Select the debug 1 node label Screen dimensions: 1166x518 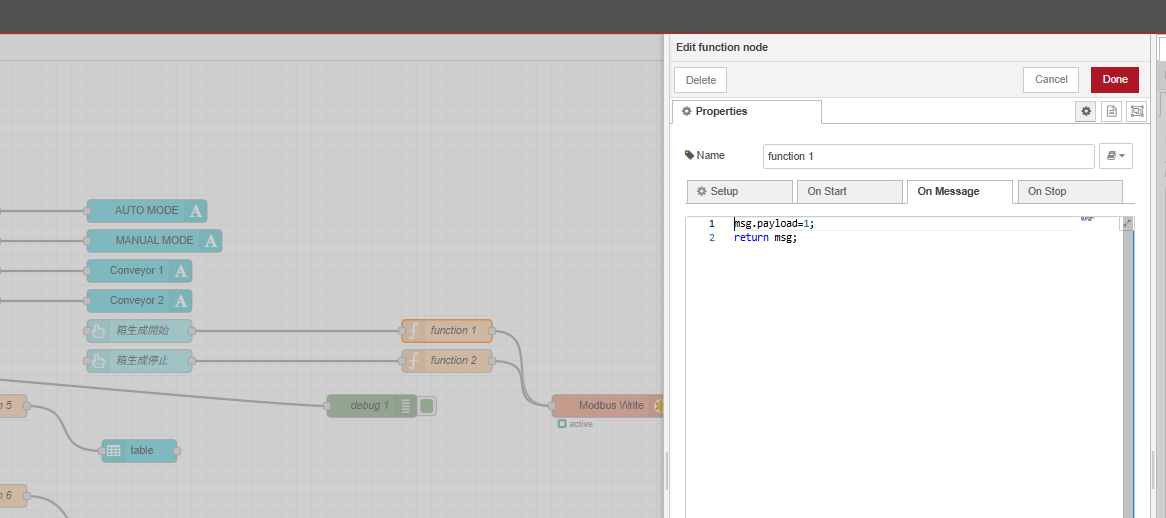click(370, 406)
